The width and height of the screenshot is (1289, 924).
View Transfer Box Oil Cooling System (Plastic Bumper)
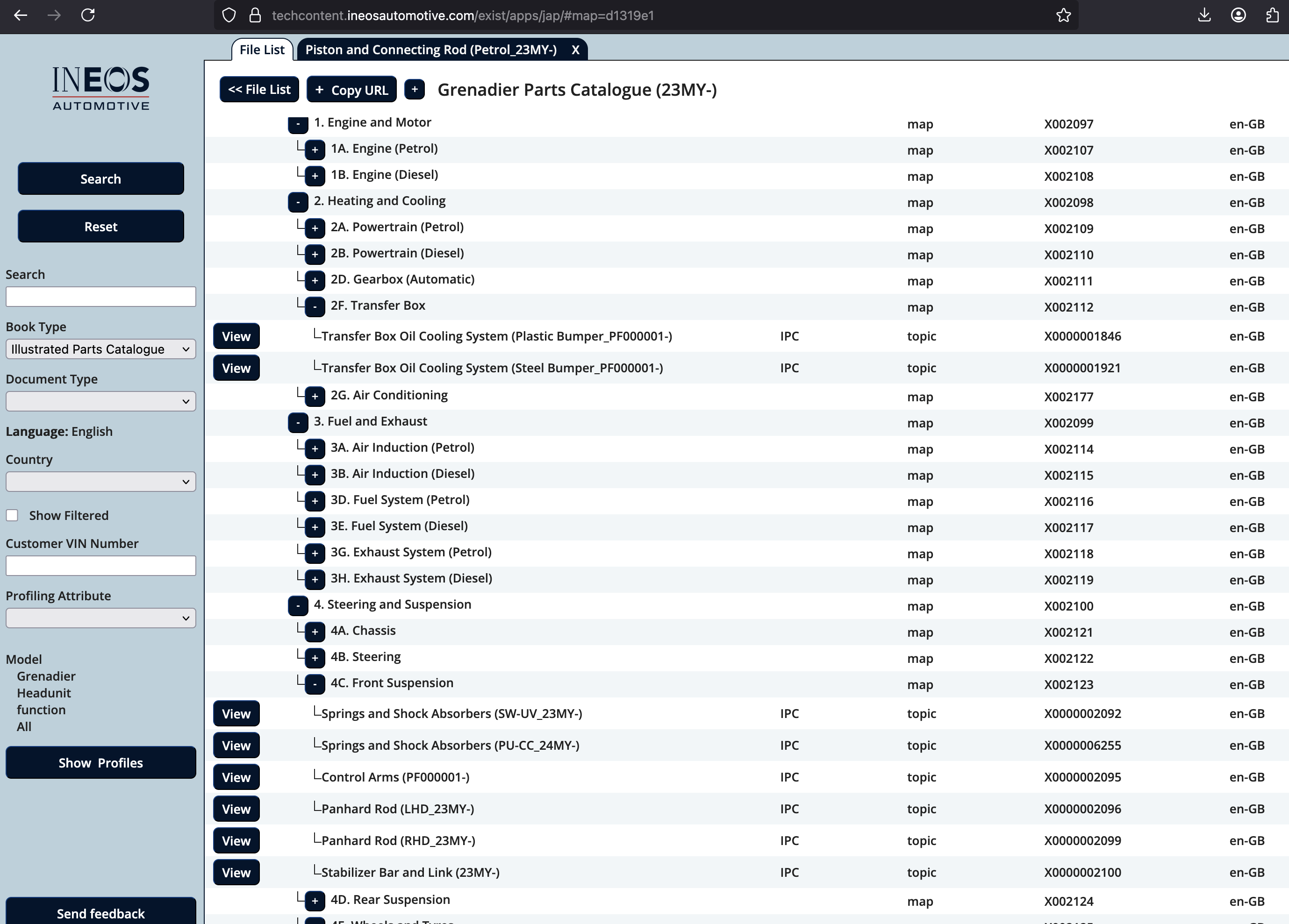(236, 336)
